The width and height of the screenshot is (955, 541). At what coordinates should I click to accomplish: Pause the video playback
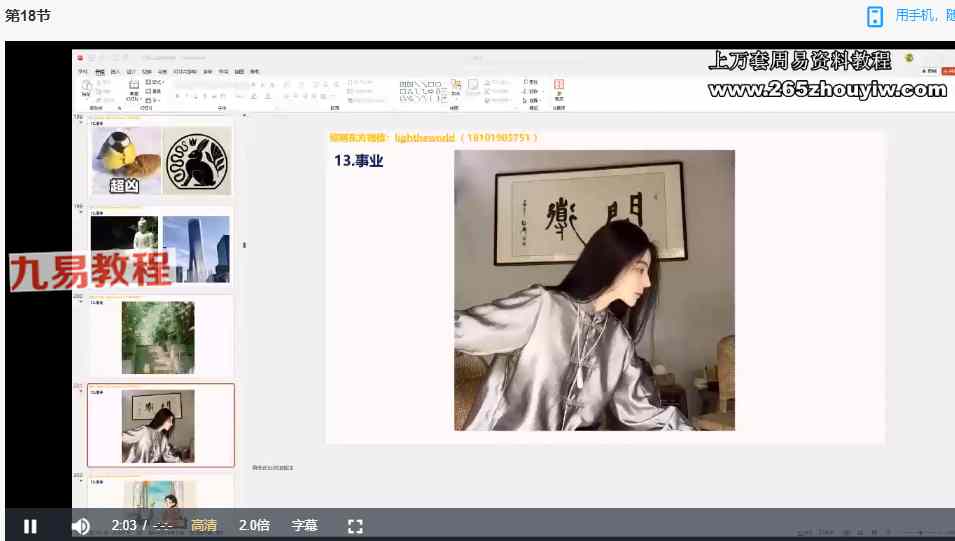point(30,526)
